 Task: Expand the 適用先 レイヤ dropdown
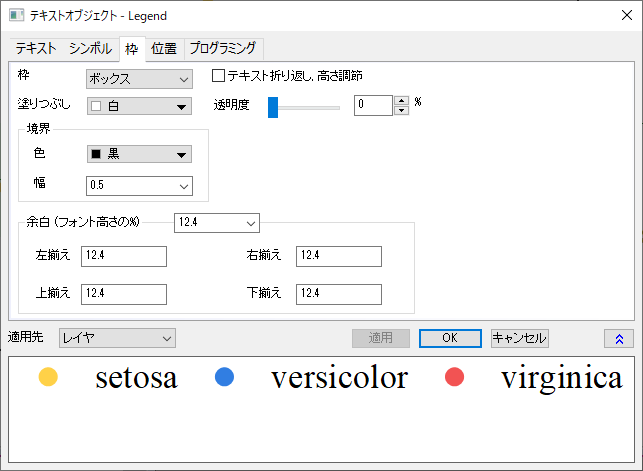pyautogui.click(x=117, y=338)
